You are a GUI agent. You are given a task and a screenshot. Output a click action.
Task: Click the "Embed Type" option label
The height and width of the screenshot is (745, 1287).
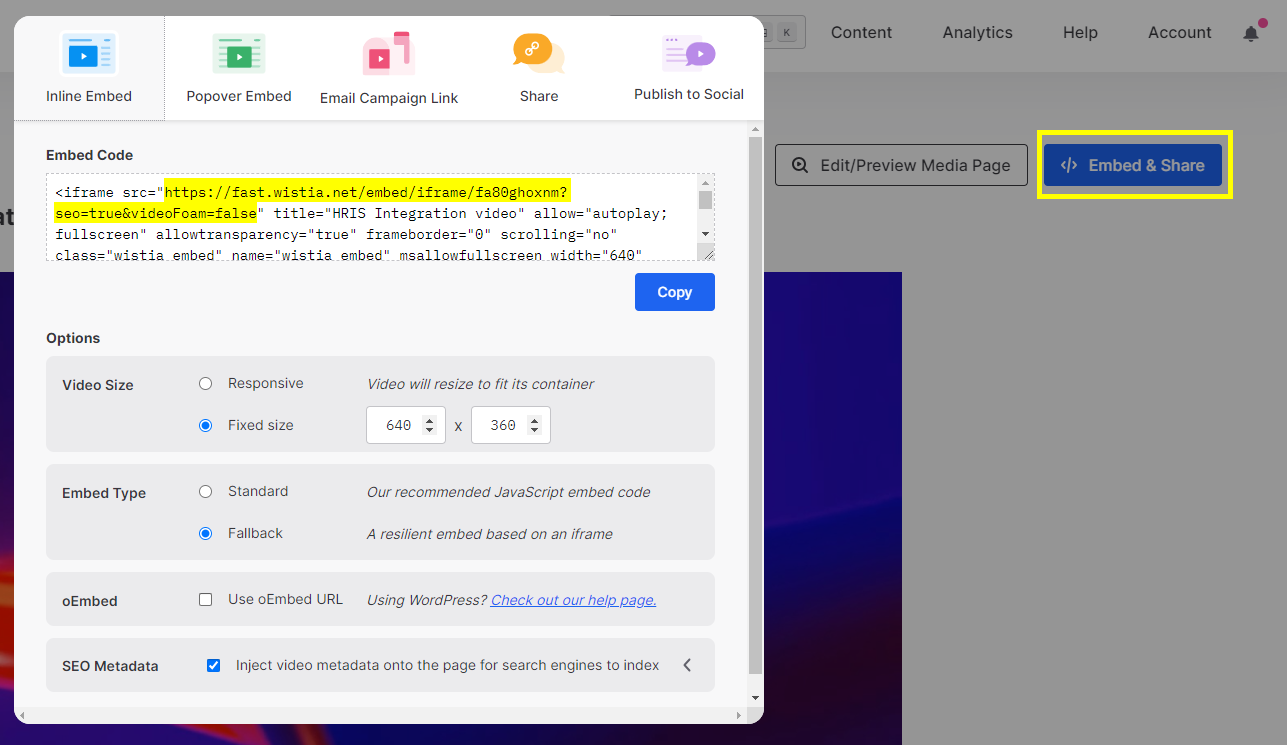tap(104, 493)
